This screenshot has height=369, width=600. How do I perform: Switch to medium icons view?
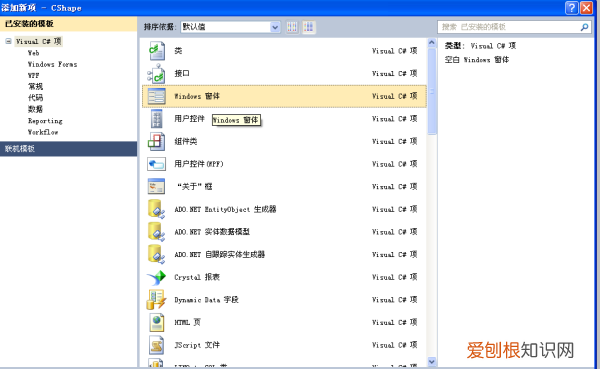pyautogui.click(x=309, y=27)
